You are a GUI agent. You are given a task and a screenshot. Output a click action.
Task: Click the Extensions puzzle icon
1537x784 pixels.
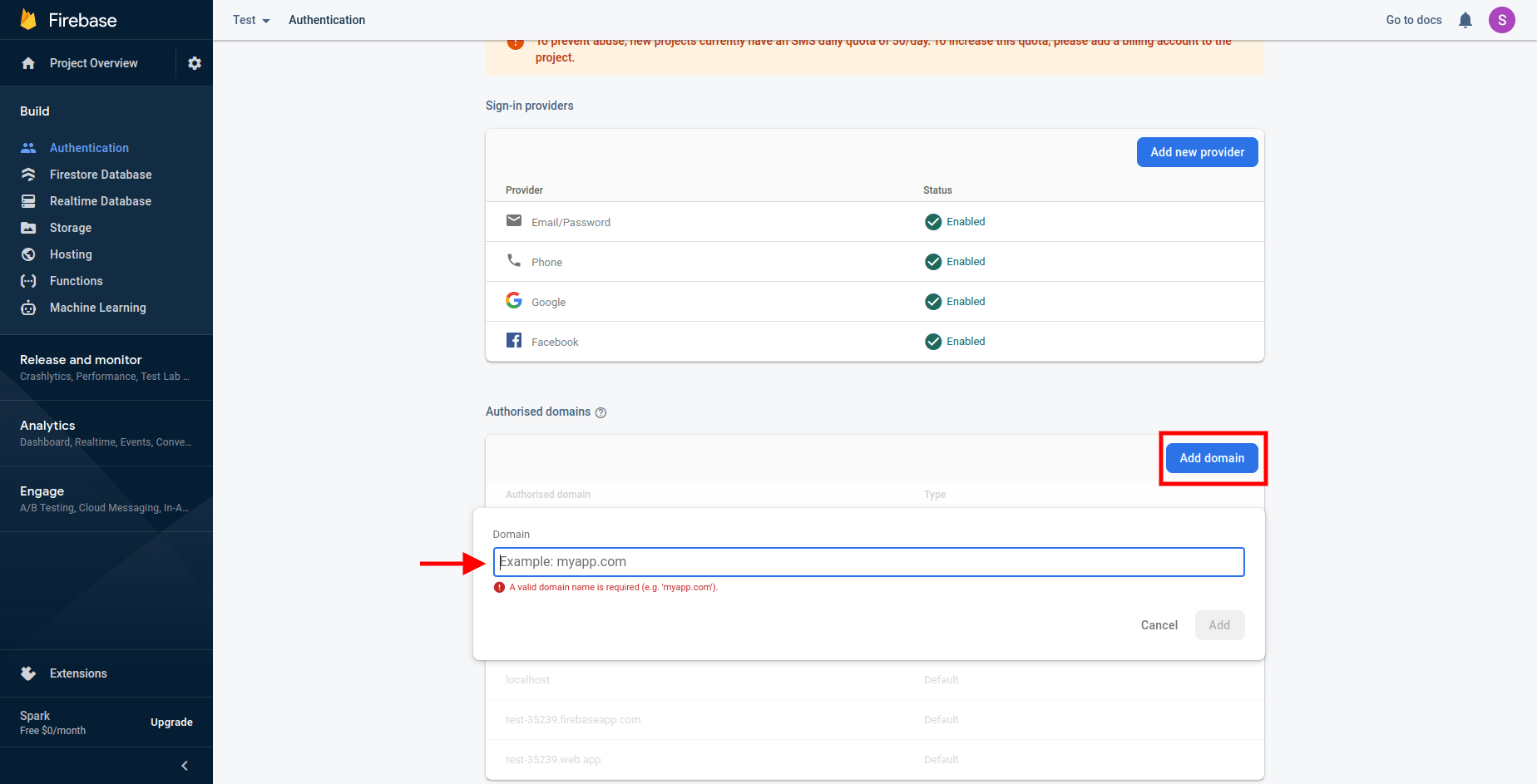click(x=28, y=673)
